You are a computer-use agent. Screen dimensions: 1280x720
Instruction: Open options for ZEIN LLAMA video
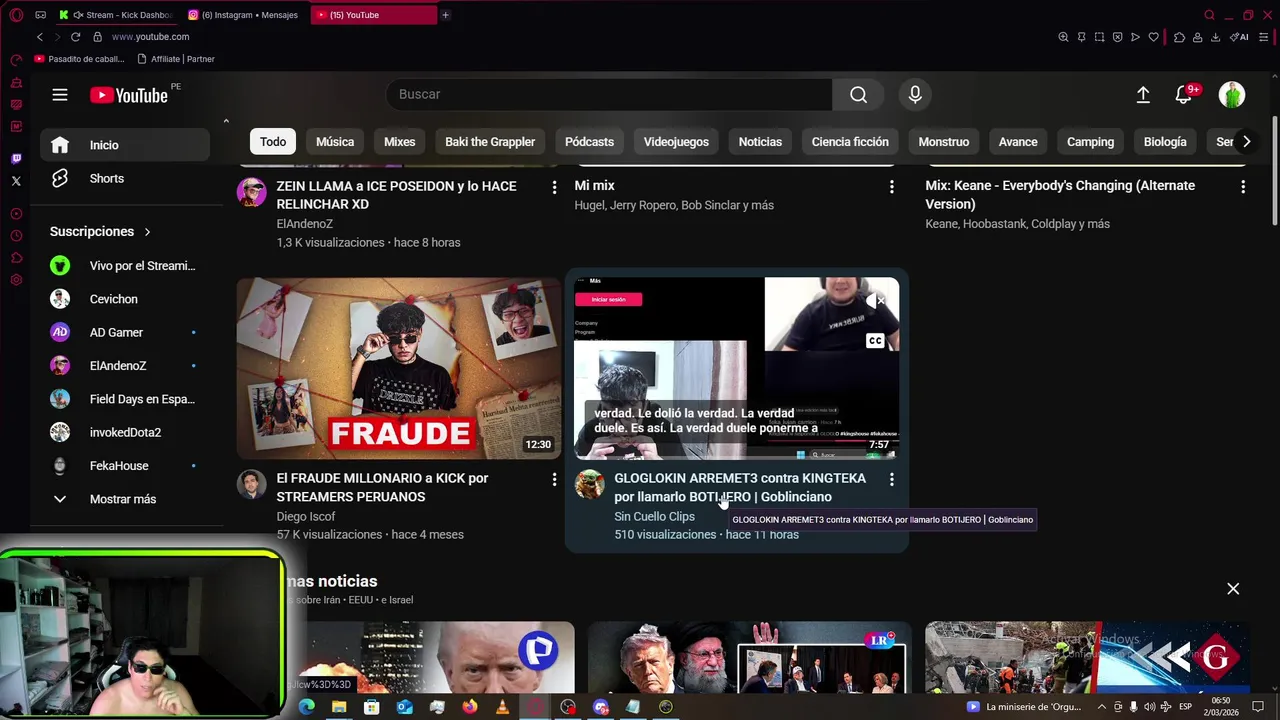(x=554, y=187)
